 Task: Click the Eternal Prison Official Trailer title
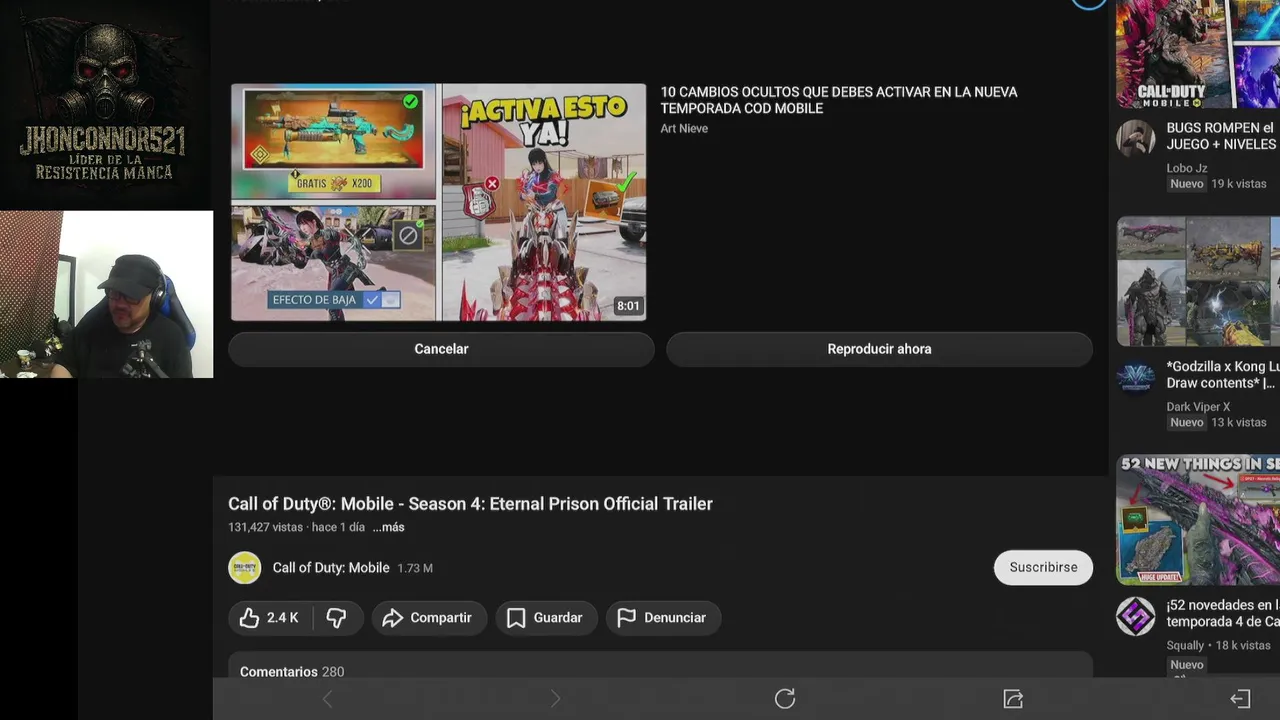[470, 504]
